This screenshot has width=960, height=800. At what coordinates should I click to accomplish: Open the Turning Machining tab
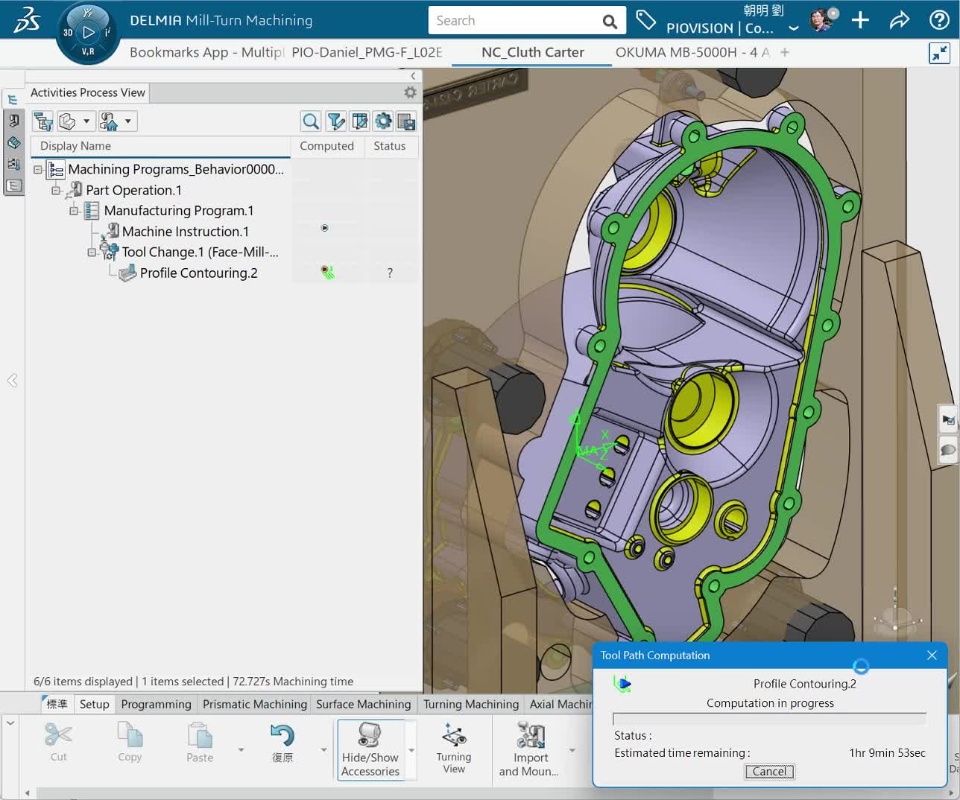[471, 704]
